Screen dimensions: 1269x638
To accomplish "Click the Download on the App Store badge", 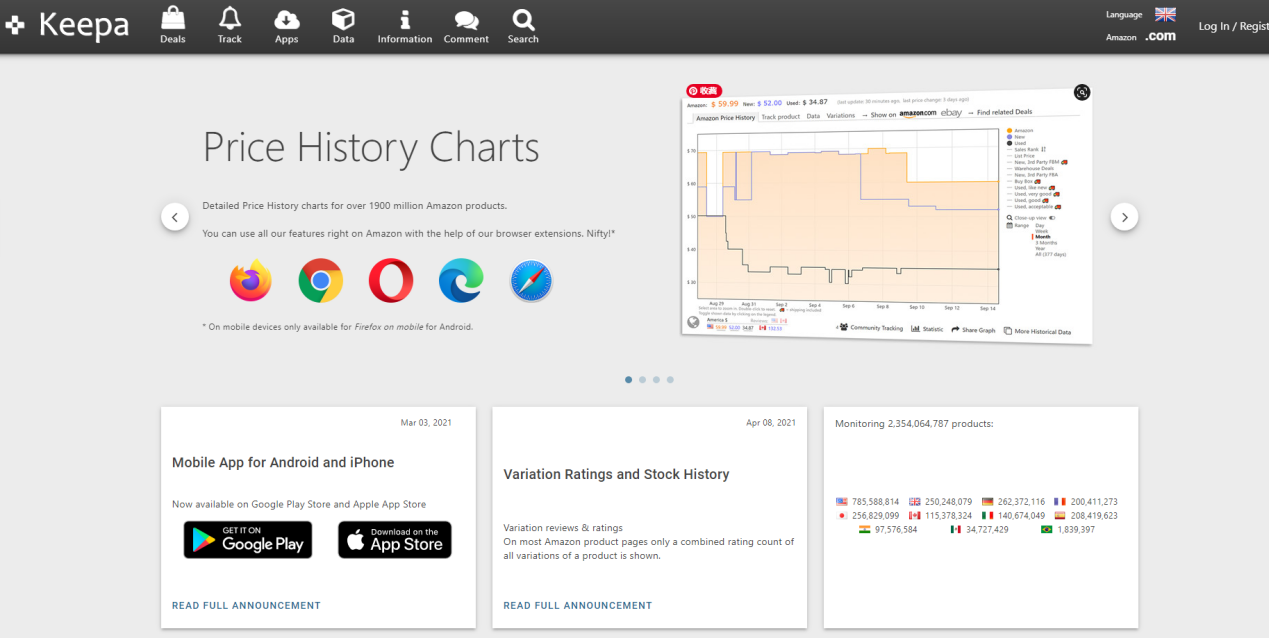I will tap(395, 540).
